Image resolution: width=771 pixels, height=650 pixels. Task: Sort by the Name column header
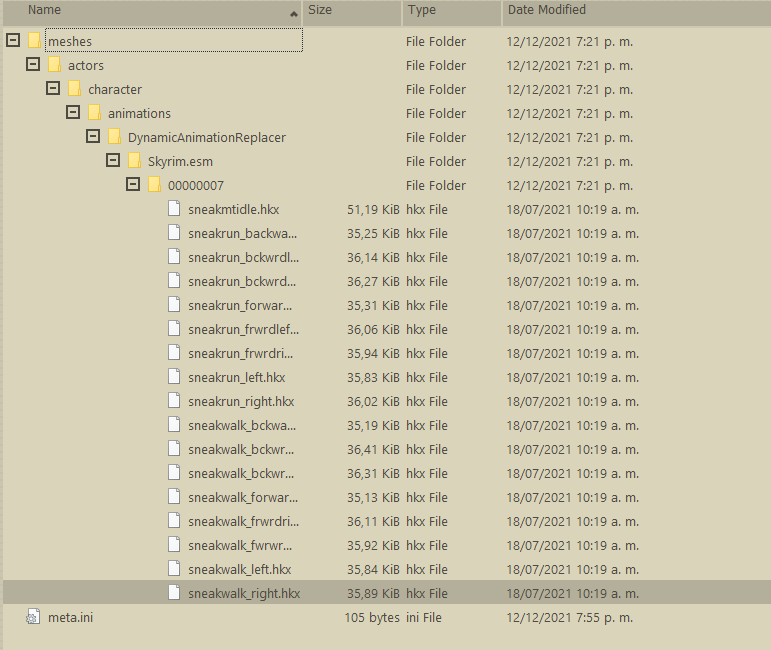[x=152, y=12]
